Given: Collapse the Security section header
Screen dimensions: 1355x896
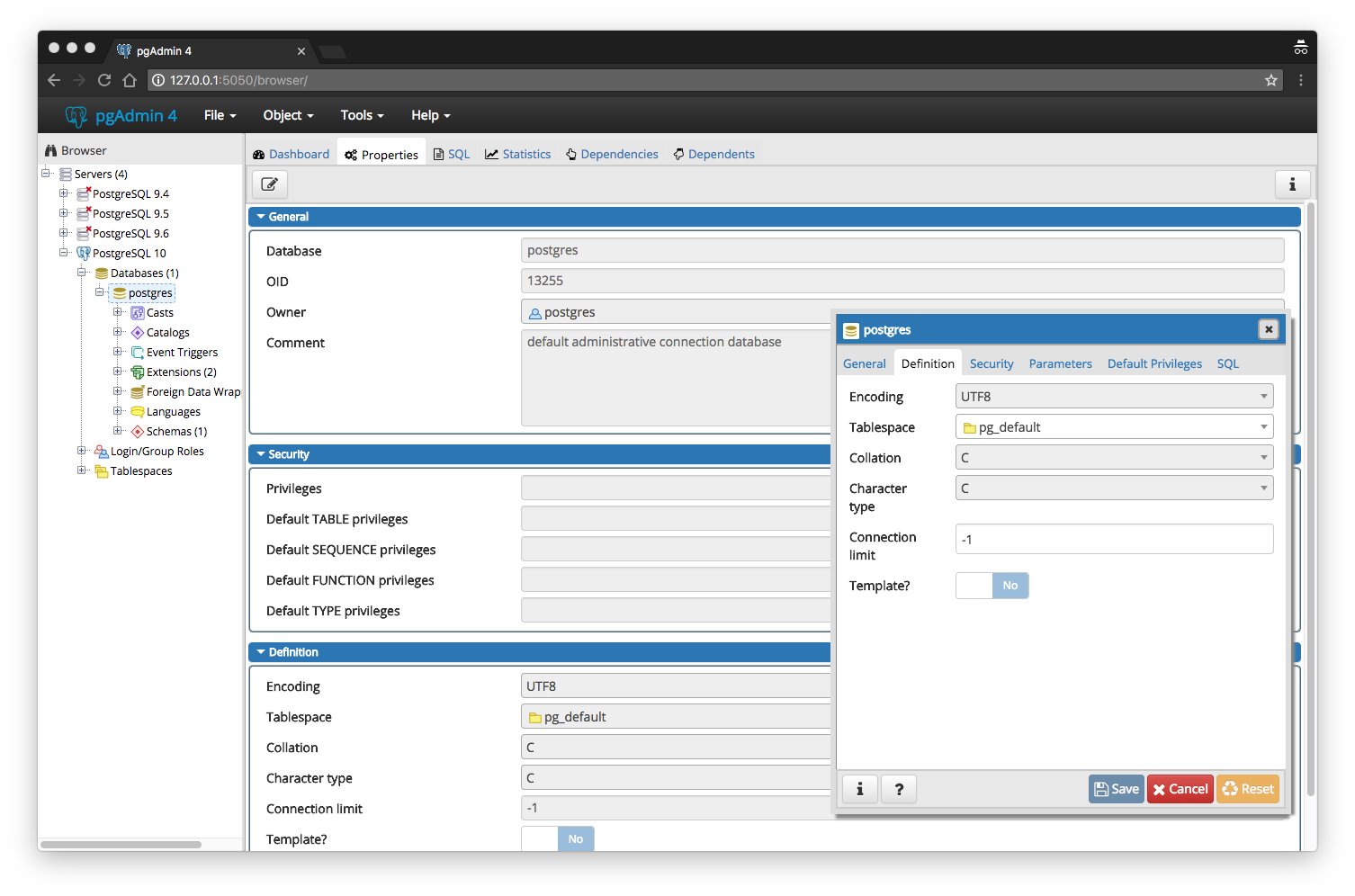Looking at the screenshot, I should 539,454.
